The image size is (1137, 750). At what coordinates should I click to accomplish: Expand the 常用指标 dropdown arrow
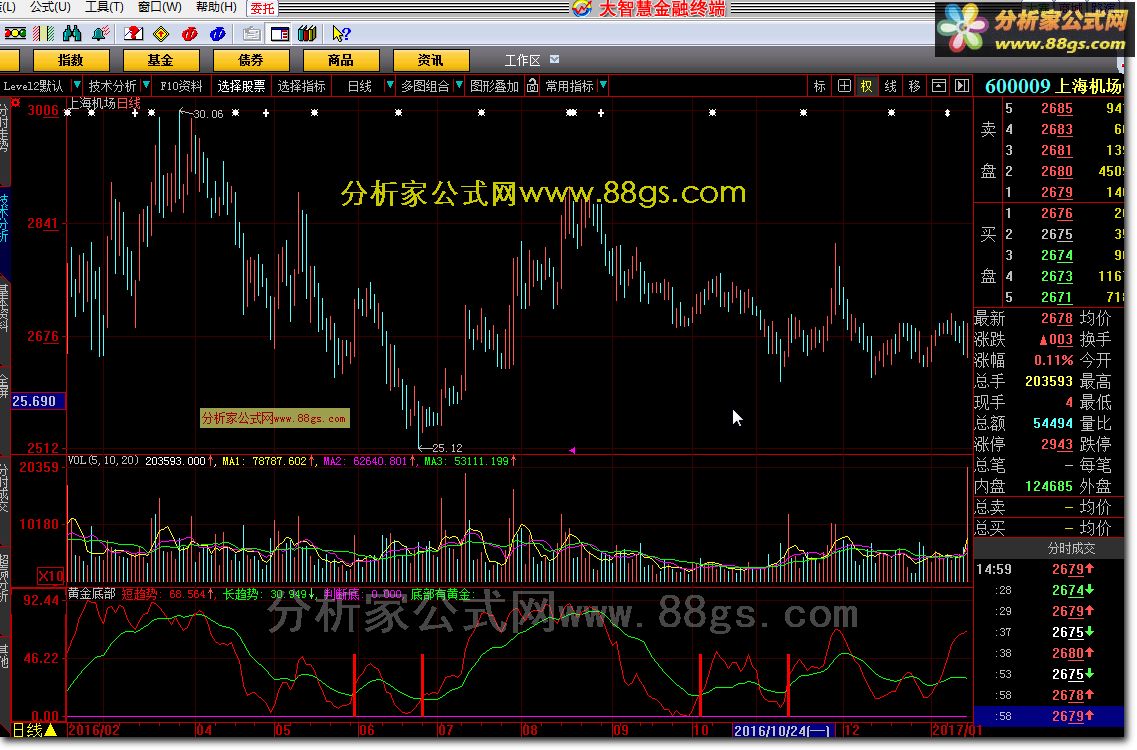click(x=603, y=86)
